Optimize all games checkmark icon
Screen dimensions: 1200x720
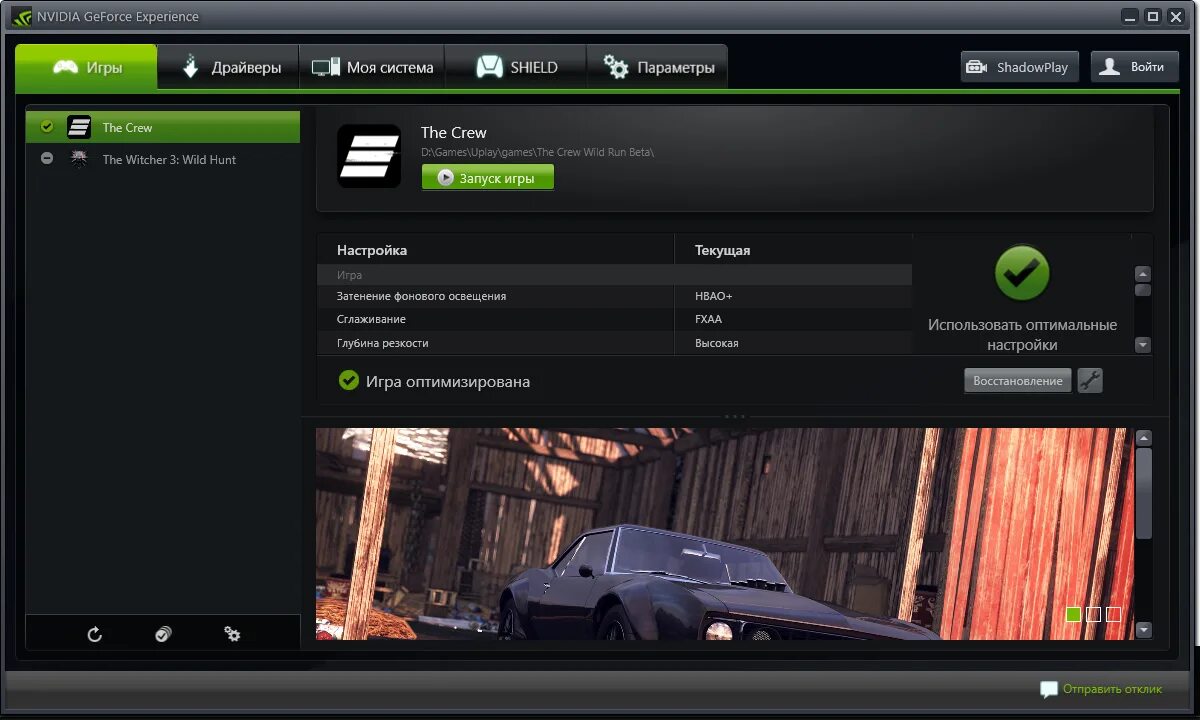pyautogui.click(x=163, y=634)
